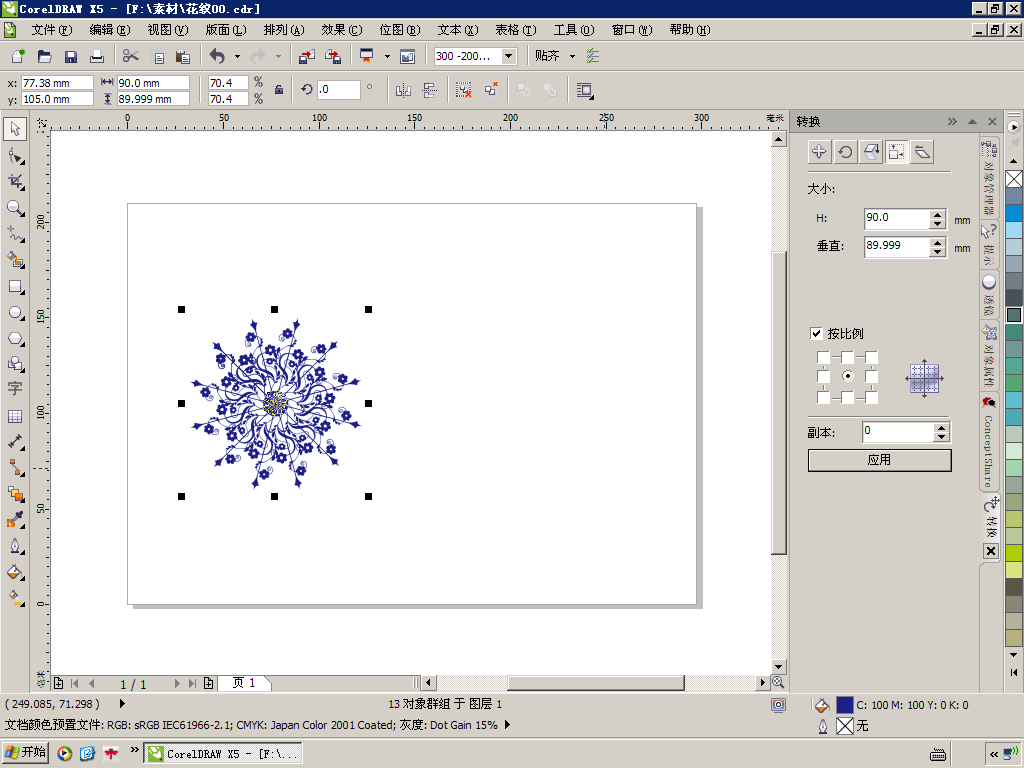
Task: Select the Interactive Fill tool
Action: pyautogui.click(x=15, y=598)
